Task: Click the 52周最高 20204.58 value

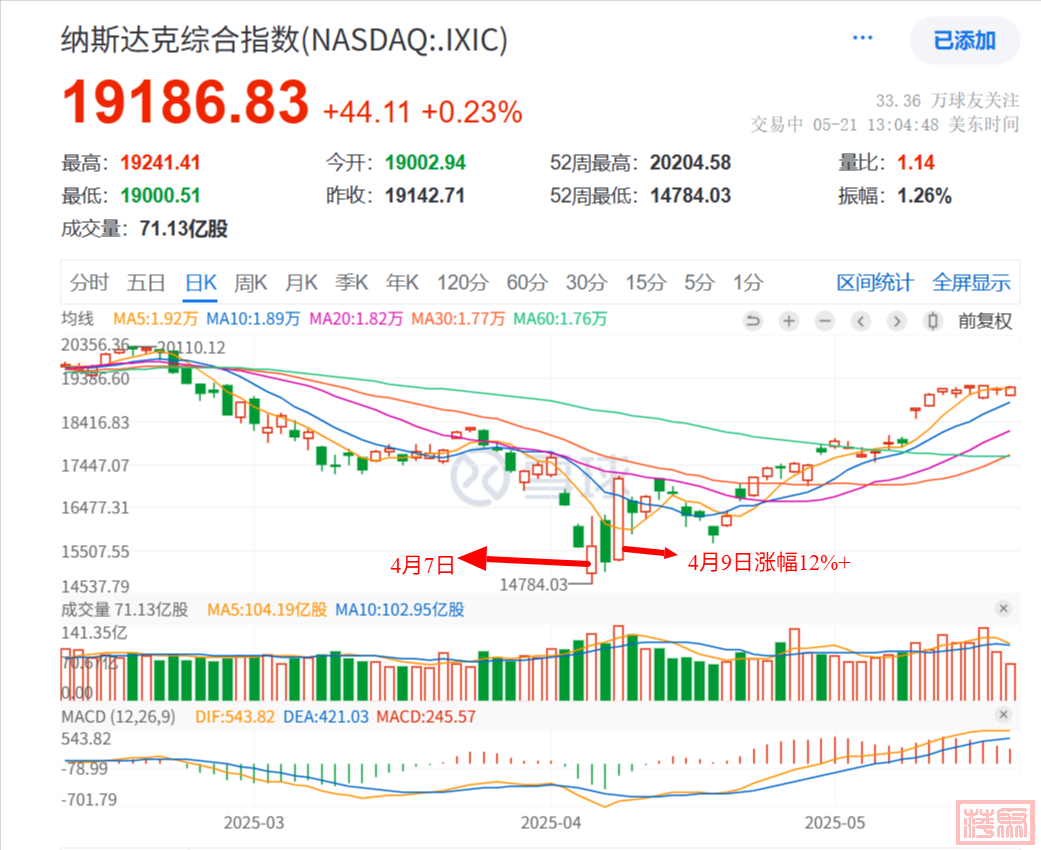Action: point(690,163)
